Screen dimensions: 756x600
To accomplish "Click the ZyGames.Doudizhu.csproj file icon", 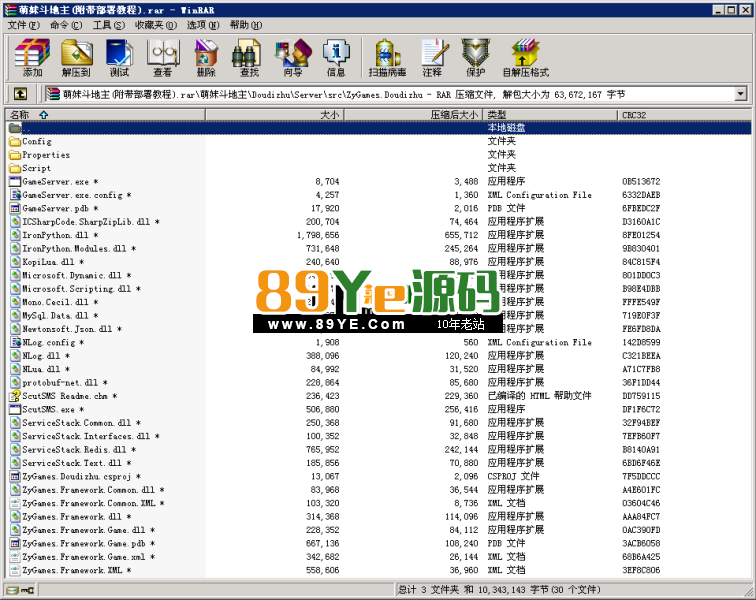I will 15,477.
